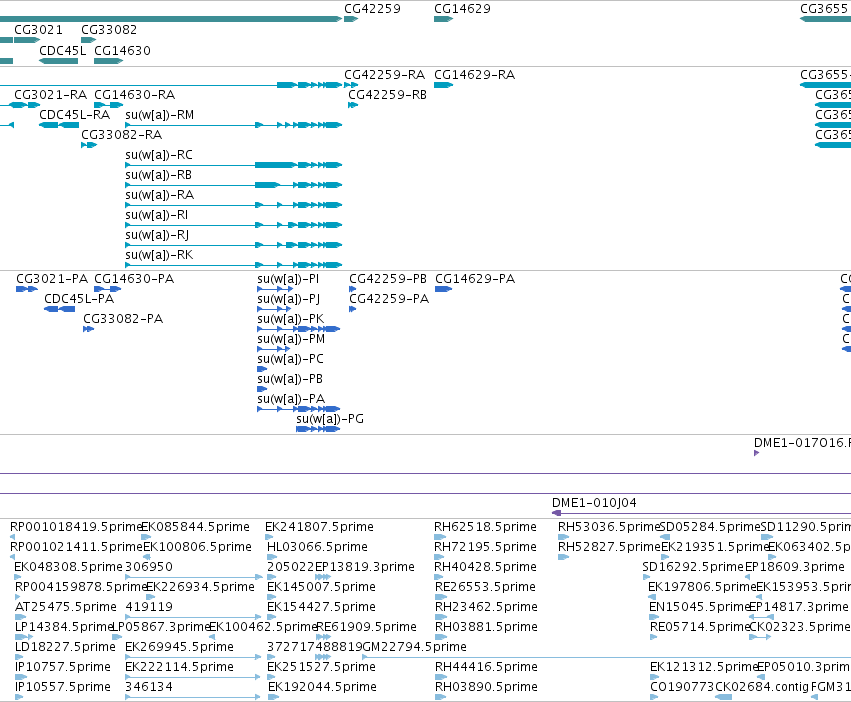Select transcript su(w[a])-RC

[x=159, y=155]
